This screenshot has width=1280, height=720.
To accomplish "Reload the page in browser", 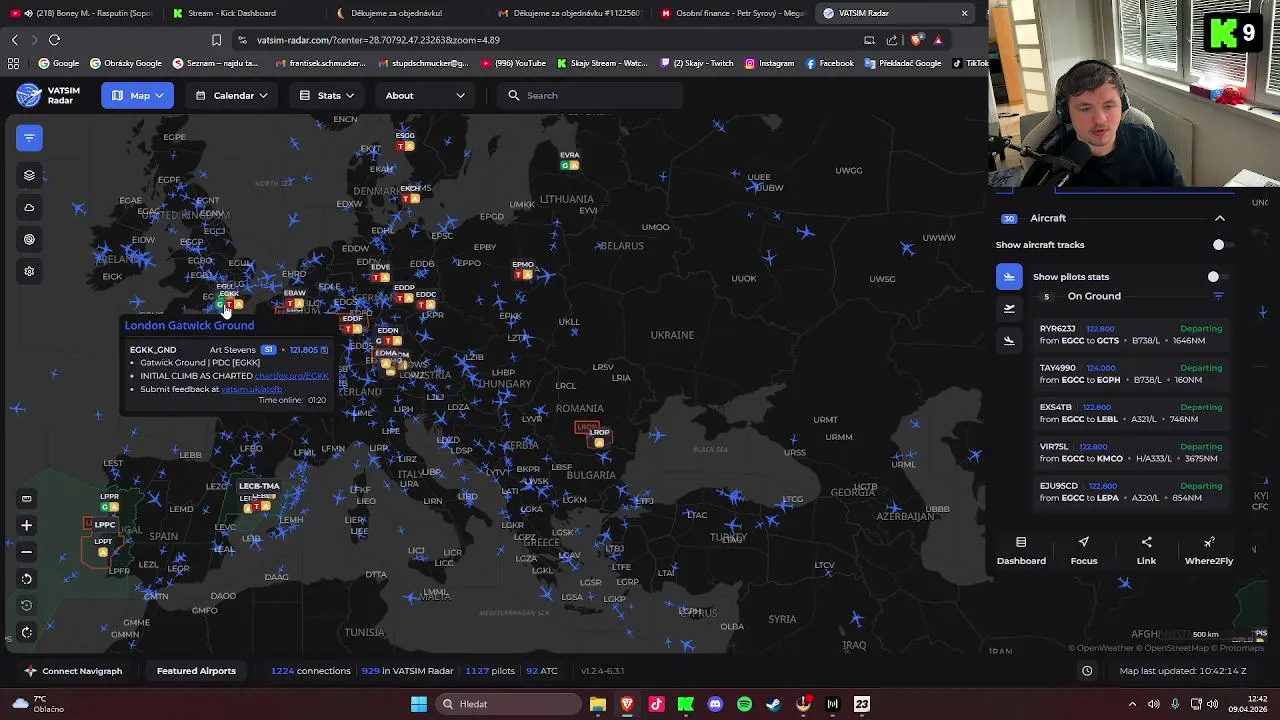I will pyautogui.click(x=54, y=40).
